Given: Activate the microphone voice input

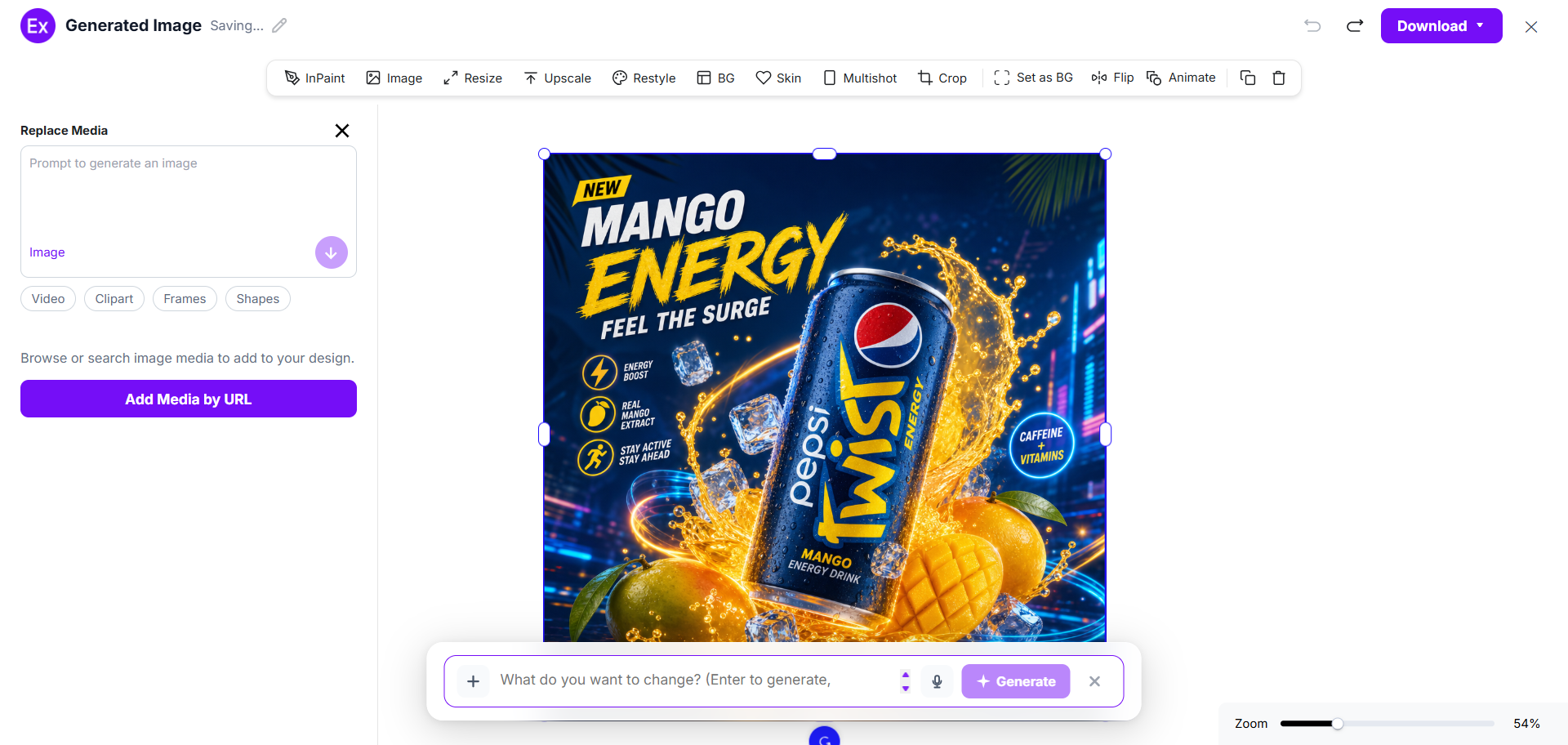Looking at the screenshot, I should point(937,681).
